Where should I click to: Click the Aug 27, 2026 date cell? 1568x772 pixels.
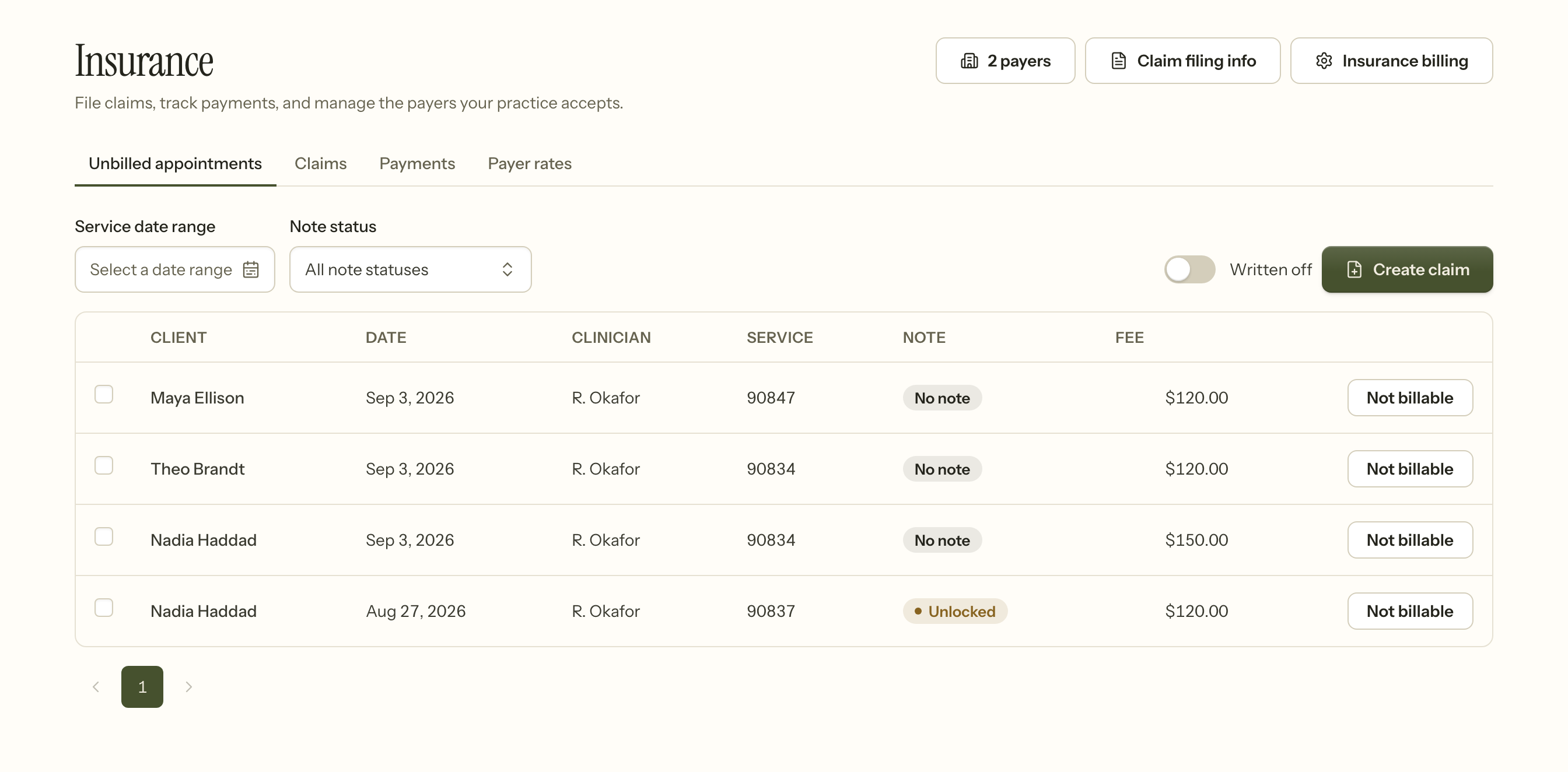[x=416, y=612]
